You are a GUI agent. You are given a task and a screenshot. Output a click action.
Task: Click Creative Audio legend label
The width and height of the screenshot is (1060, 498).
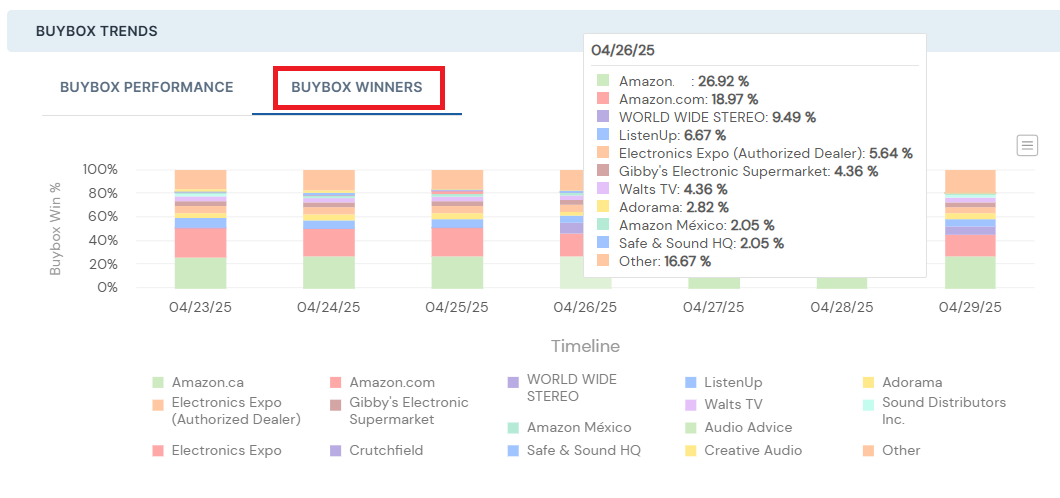tap(753, 450)
